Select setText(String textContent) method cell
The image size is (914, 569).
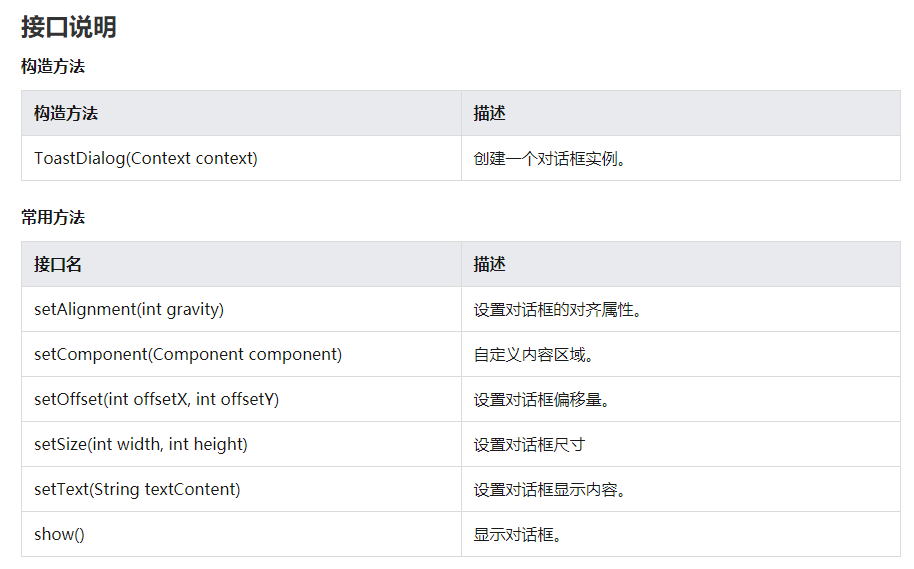(x=137, y=489)
